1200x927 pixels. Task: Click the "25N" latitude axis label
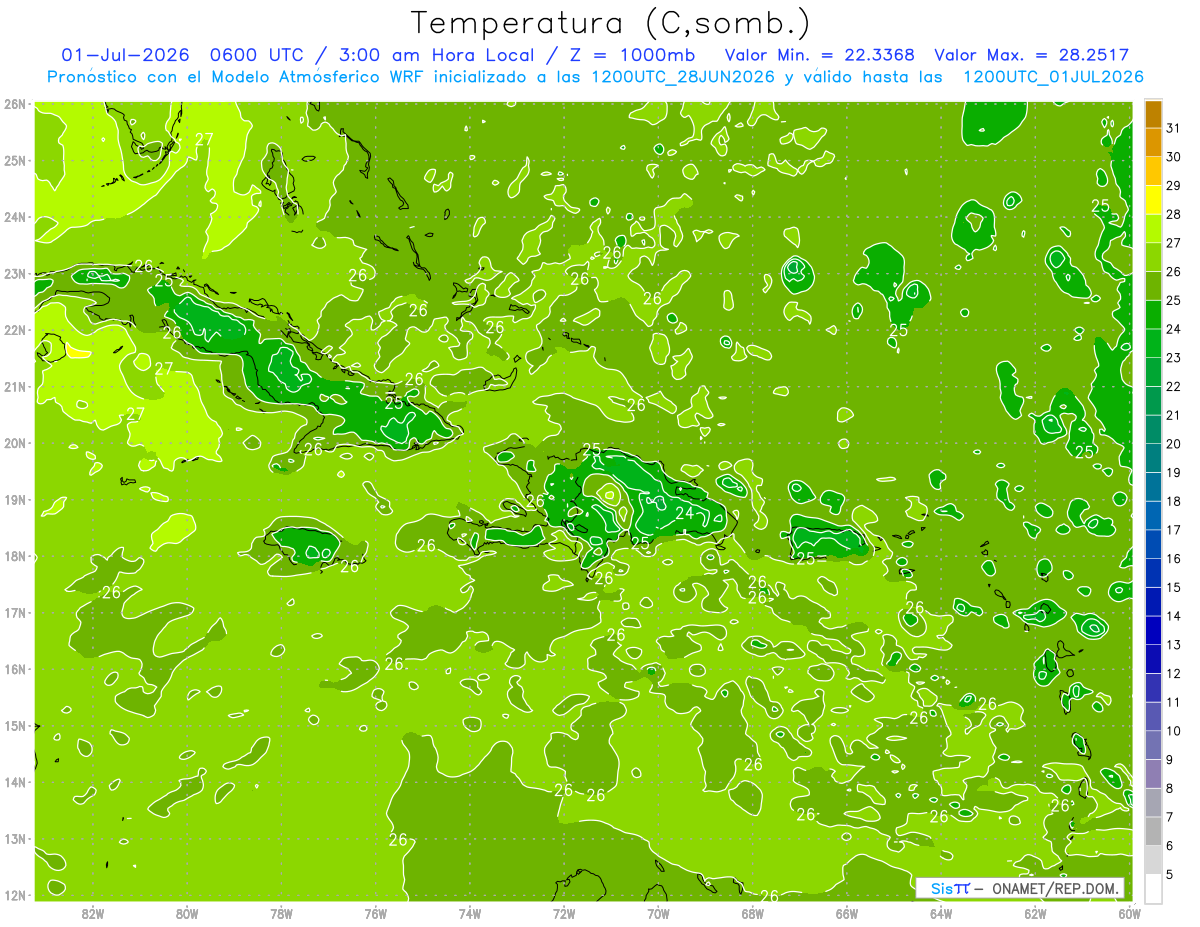[15, 161]
